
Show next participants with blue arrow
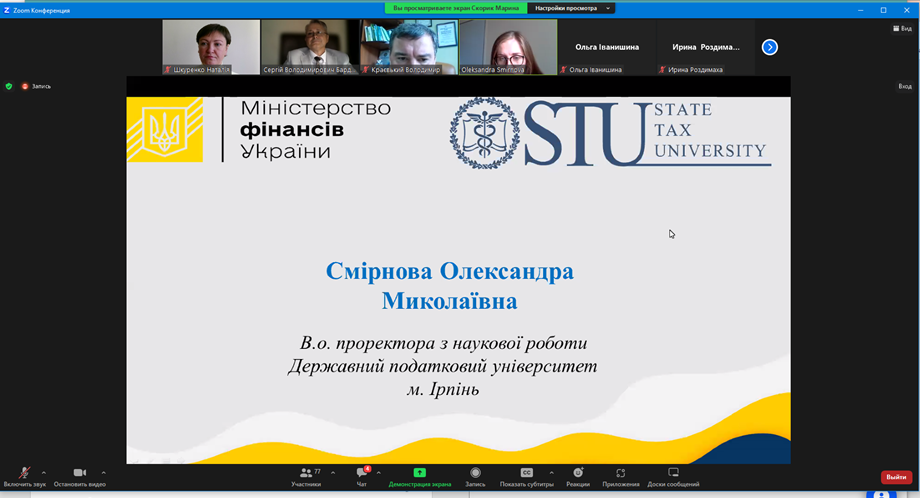point(770,47)
